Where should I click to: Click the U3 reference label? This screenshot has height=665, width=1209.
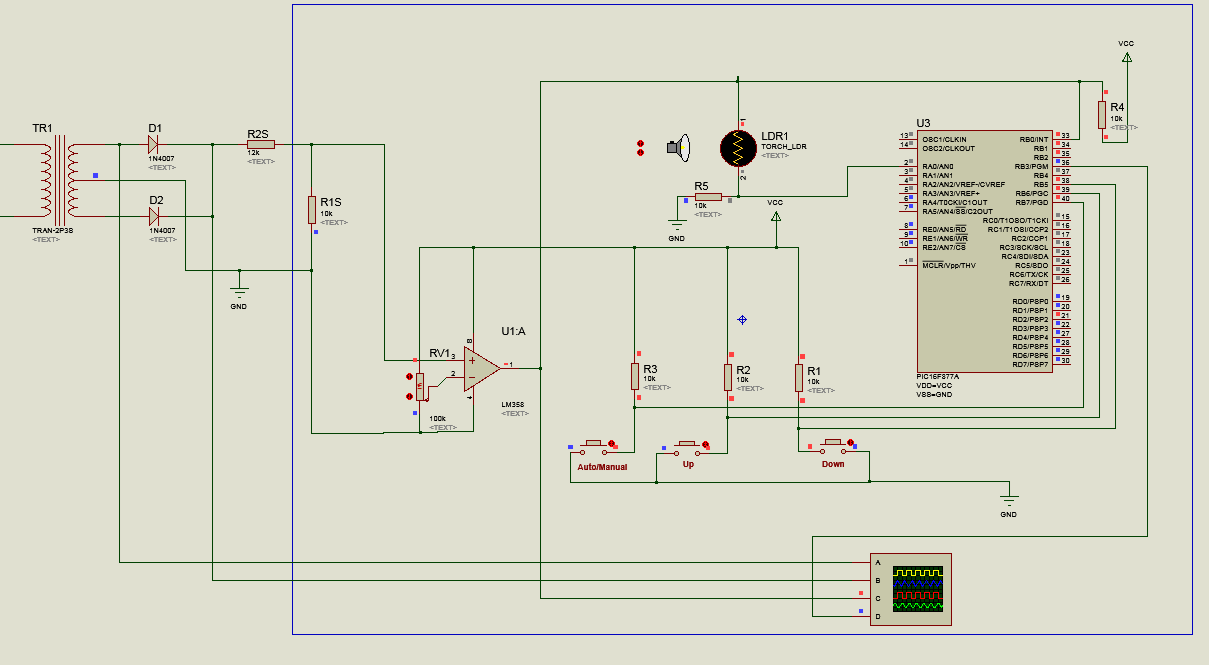923,123
